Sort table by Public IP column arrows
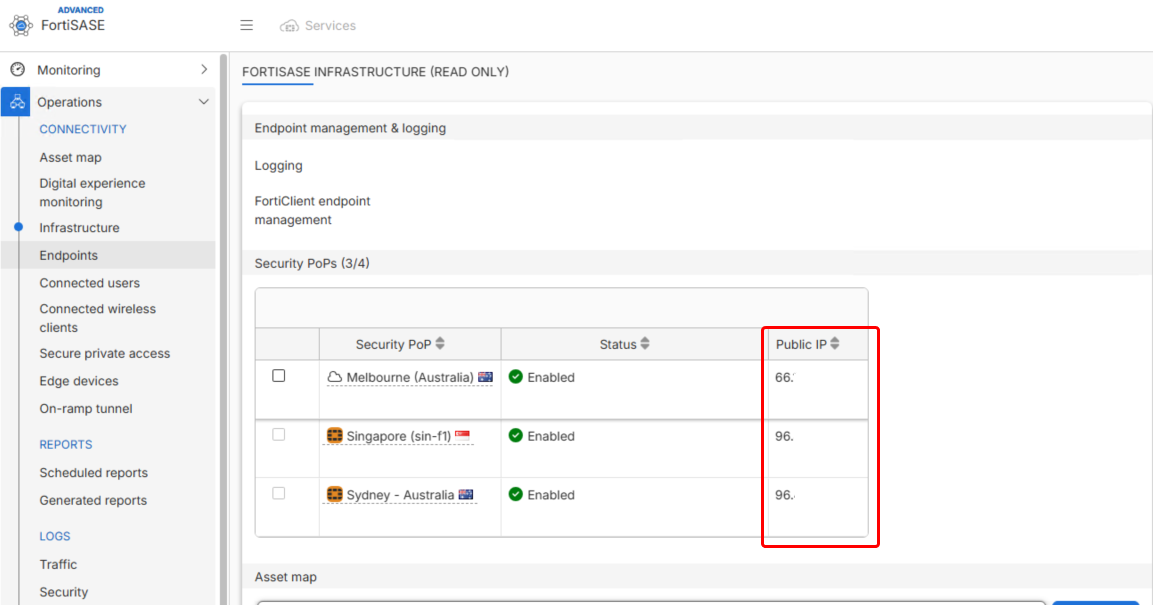Image resolution: width=1153 pixels, height=605 pixels. (x=835, y=343)
